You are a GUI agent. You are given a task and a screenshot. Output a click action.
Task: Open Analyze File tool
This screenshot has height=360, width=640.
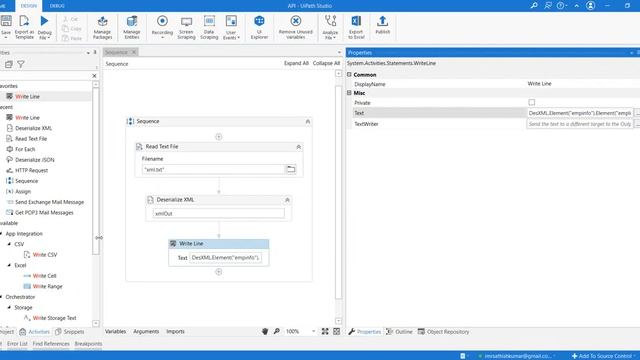tap(330, 27)
